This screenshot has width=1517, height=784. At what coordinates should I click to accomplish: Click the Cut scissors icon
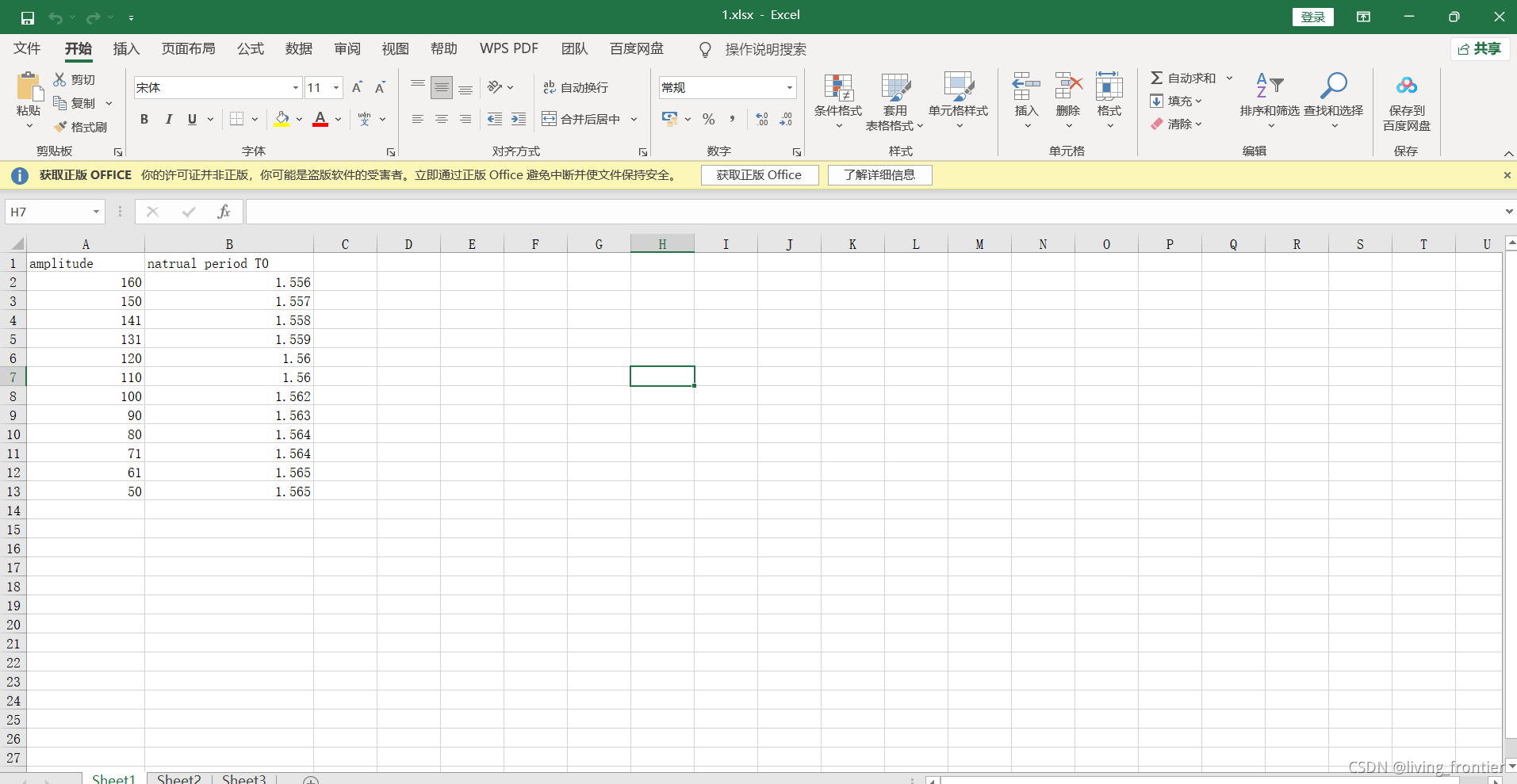[x=60, y=79]
